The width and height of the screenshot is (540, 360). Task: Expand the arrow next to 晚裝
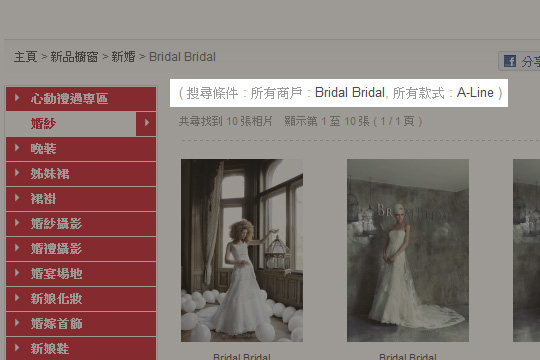coord(17,148)
